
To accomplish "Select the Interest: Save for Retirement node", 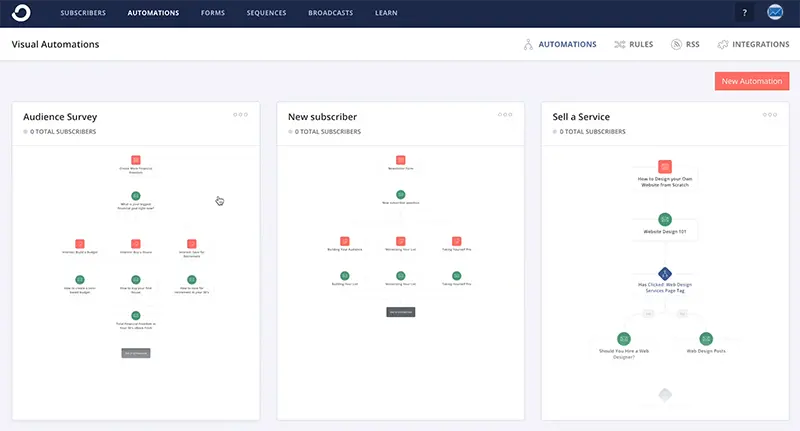I will coord(192,244).
